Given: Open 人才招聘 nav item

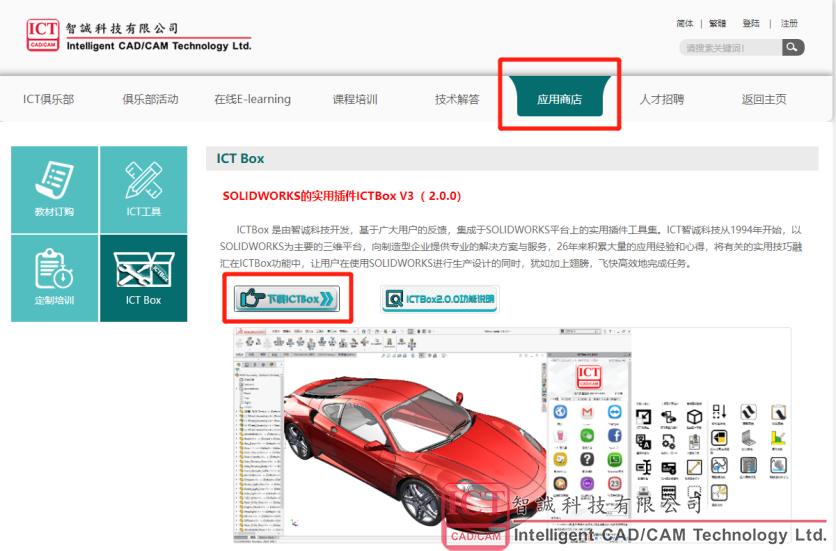Looking at the screenshot, I should click(x=662, y=99).
